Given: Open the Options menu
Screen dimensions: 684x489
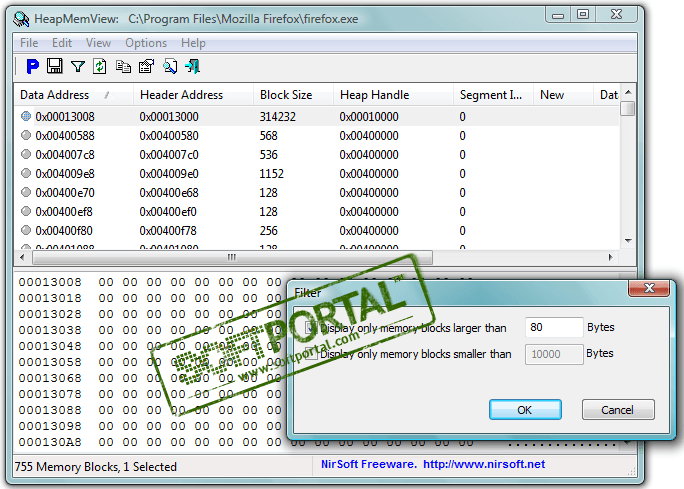Looking at the screenshot, I should 146,43.
